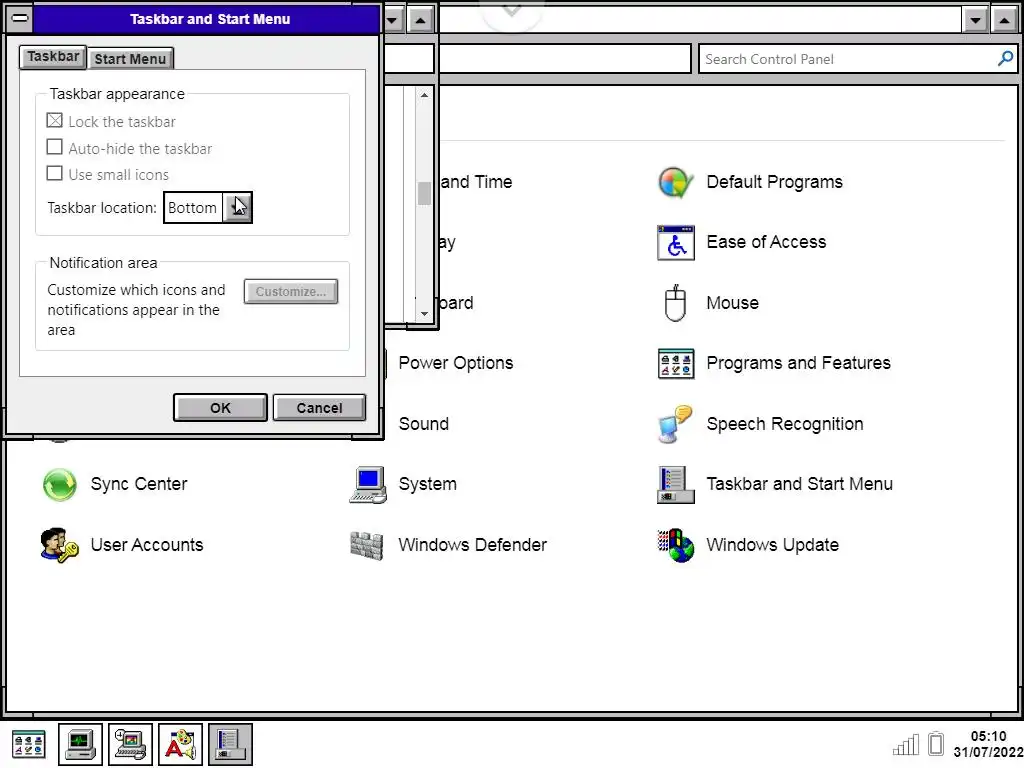Open the Sound link
The width and height of the screenshot is (1024, 768).
(x=424, y=424)
